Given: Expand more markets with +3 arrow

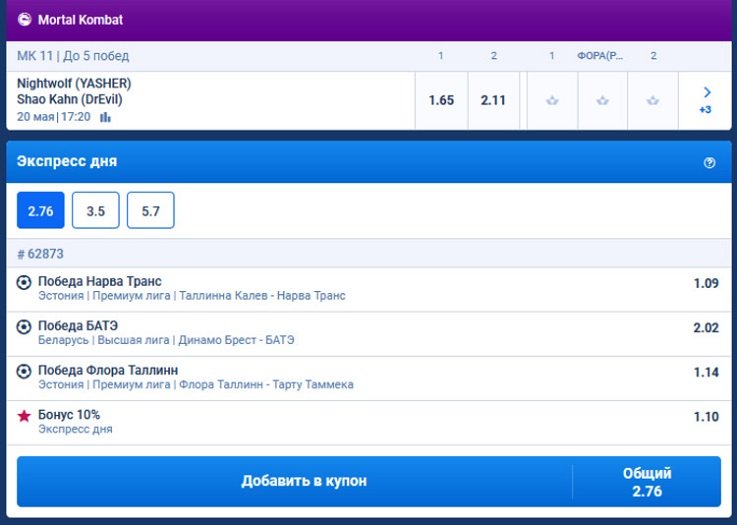Looking at the screenshot, I should [x=706, y=101].
